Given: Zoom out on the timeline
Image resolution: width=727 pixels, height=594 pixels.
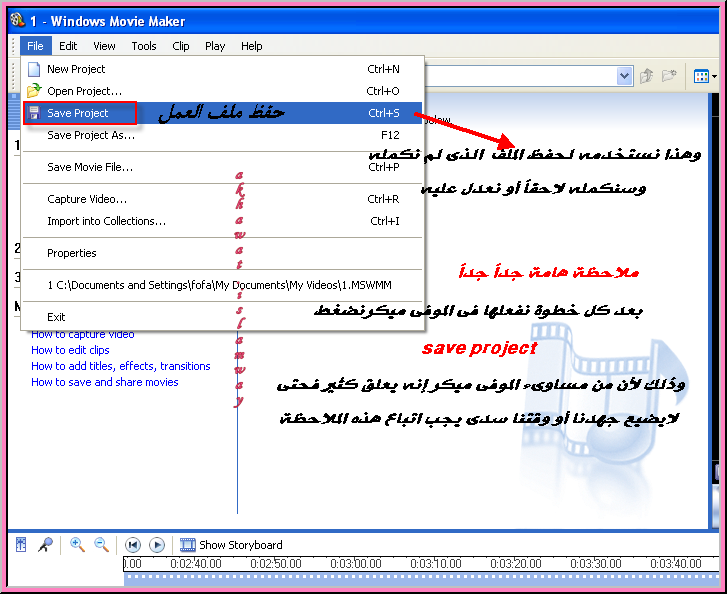Looking at the screenshot, I should pyautogui.click(x=101, y=544).
